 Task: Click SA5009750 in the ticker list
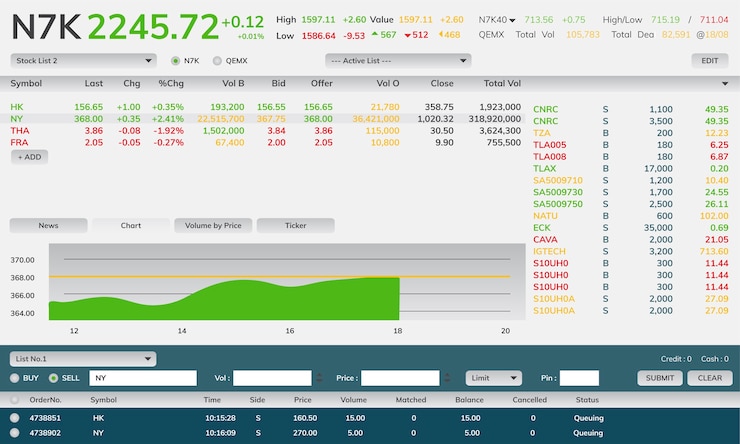coord(558,204)
